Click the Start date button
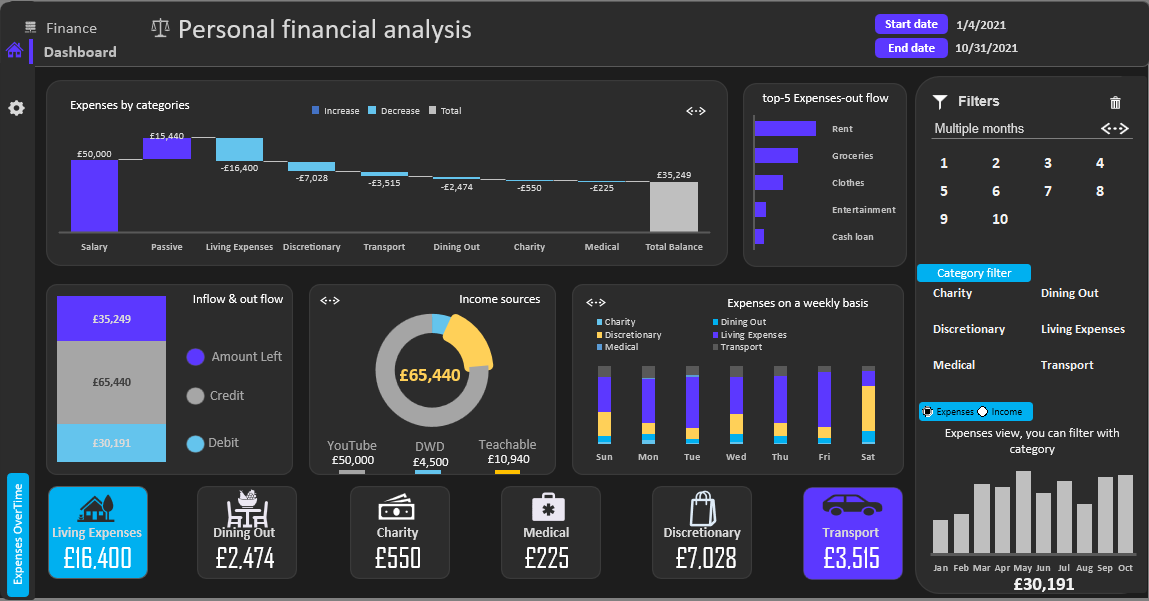1149x601 pixels. click(x=911, y=24)
